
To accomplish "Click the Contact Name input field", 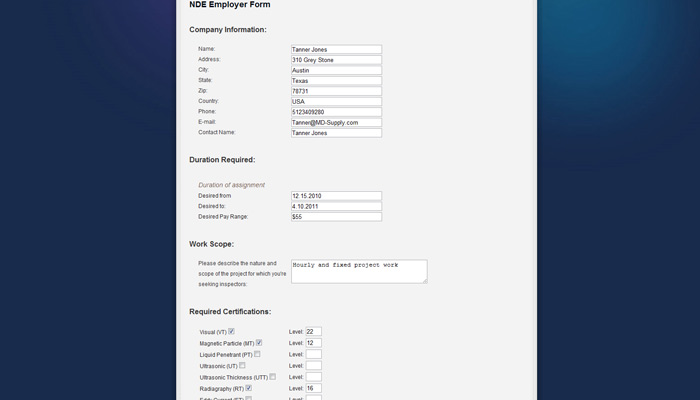I will [336, 133].
